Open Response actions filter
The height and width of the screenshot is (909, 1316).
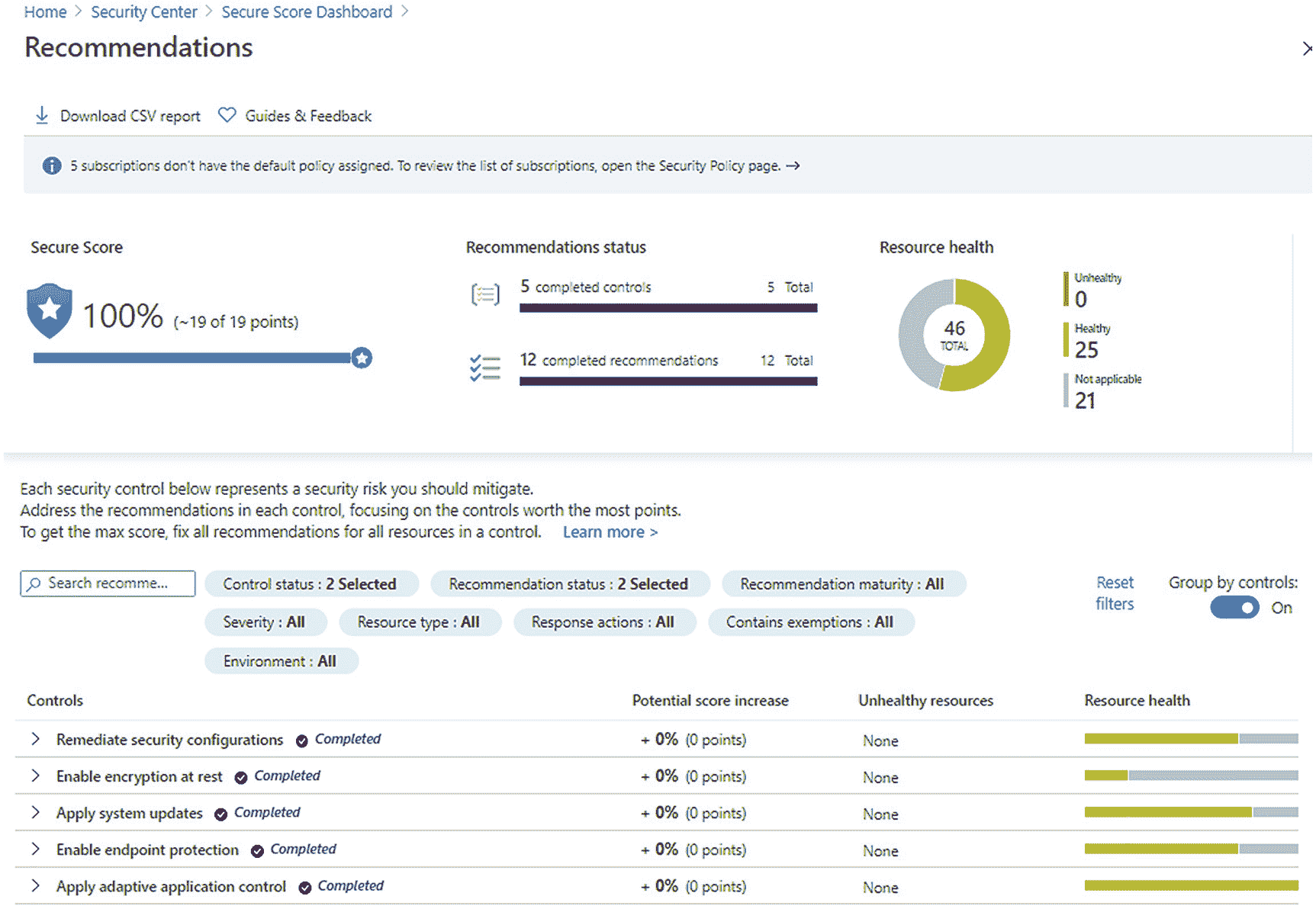coord(603,622)
